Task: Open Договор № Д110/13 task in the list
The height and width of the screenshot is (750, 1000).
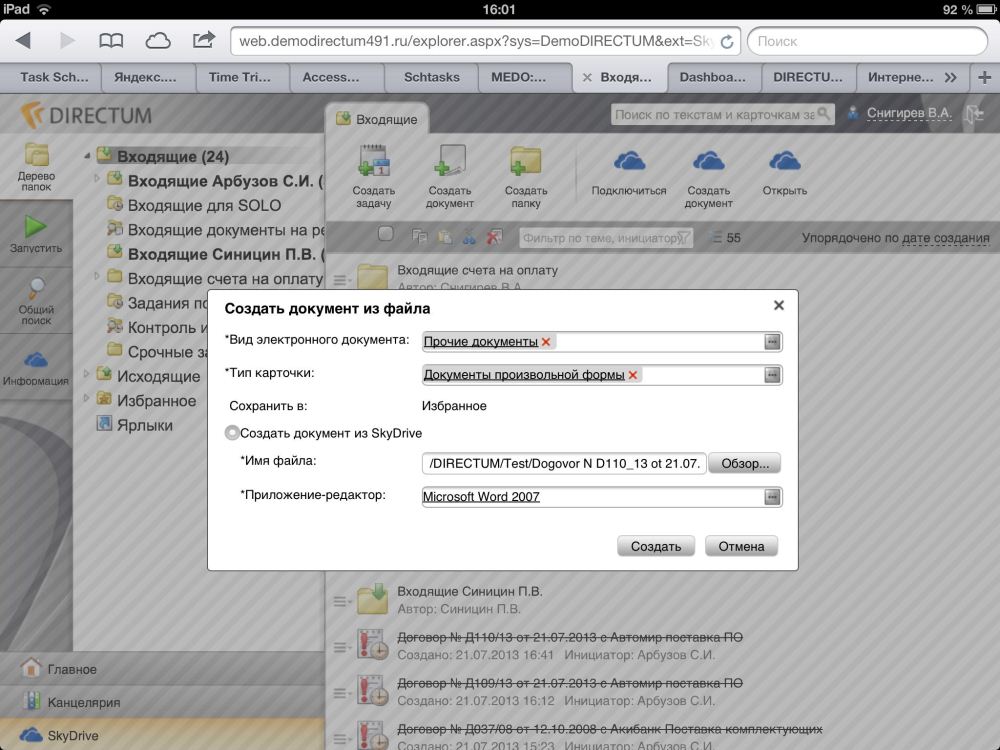Action: (x=570, y=637)
